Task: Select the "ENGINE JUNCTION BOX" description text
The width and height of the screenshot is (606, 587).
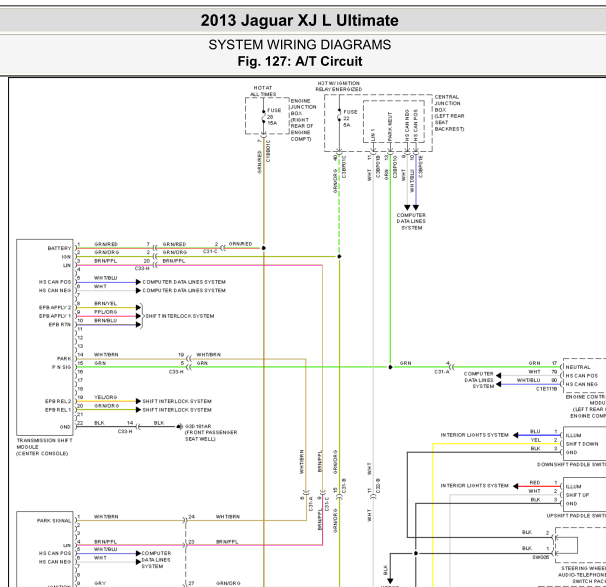Action: point(304,120)
